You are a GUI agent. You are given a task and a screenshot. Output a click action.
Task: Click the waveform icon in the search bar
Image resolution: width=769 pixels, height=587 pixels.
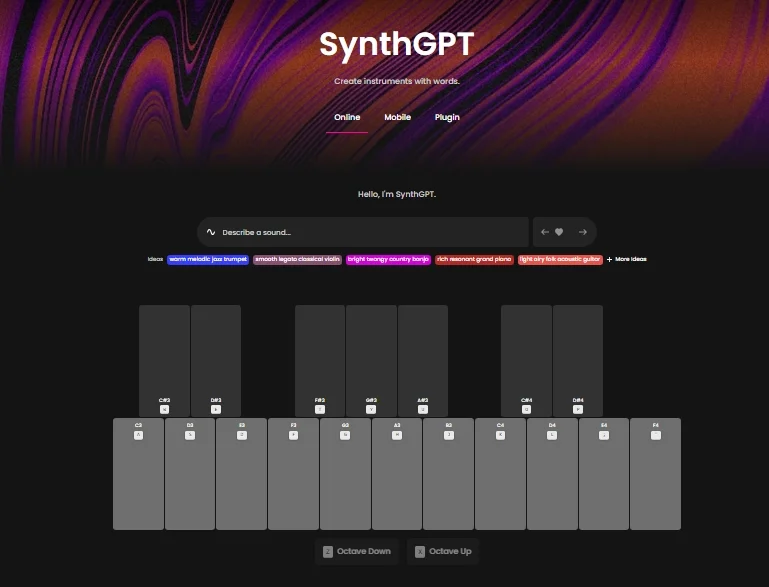[211, 232]
